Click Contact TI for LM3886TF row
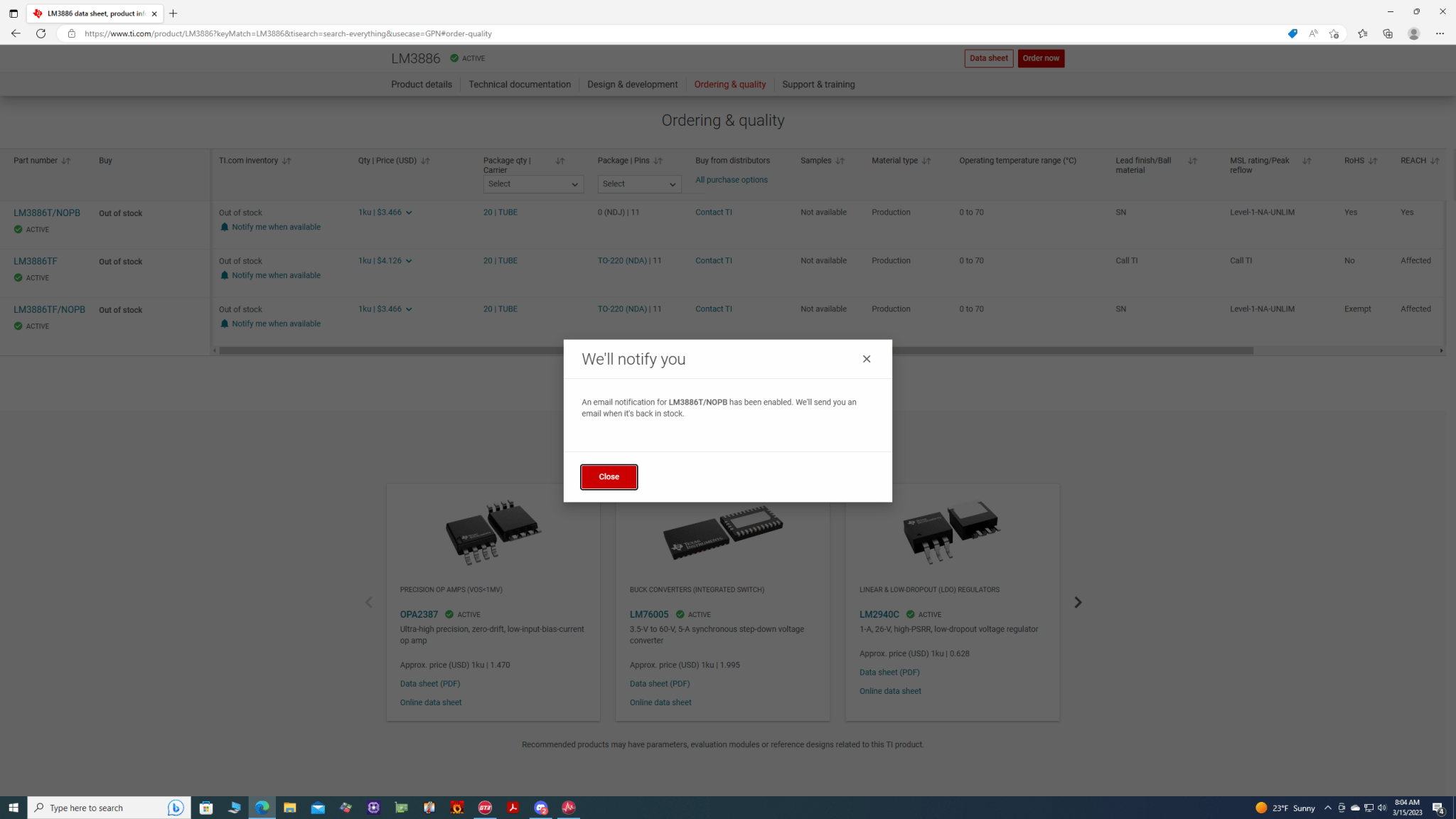The height and width of the screenshot is (819, 1456). (713, 261)
